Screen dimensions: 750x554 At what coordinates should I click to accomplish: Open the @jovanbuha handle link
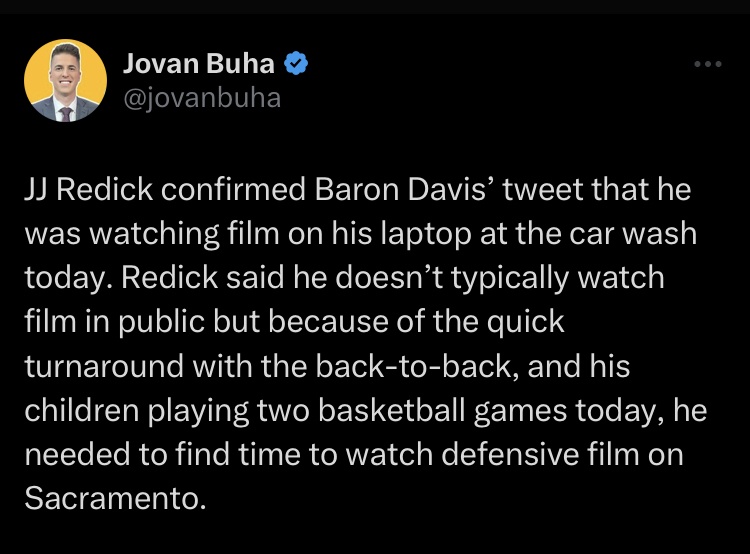(202, 98)
